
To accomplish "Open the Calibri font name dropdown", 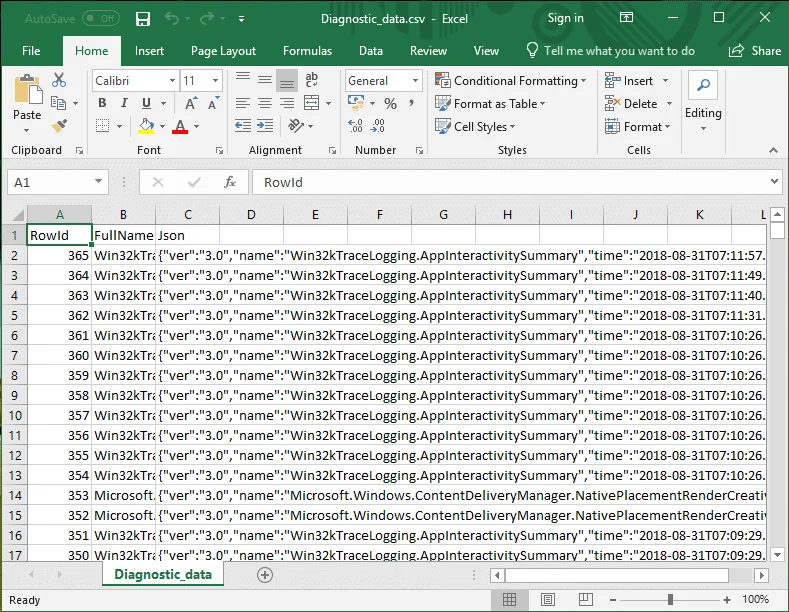I will click(x=172, y=81).
